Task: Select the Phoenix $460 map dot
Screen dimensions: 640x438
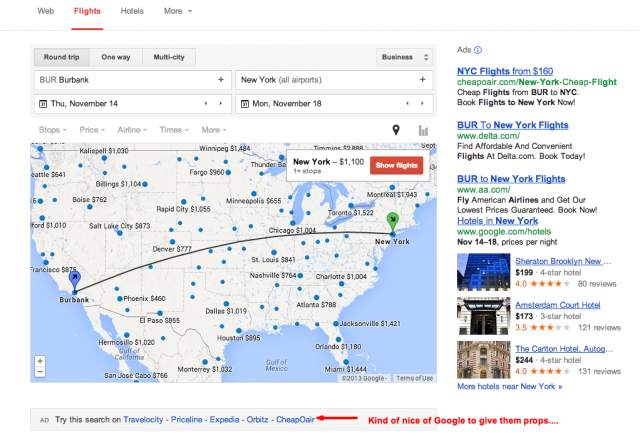Action: pos(120,299)
